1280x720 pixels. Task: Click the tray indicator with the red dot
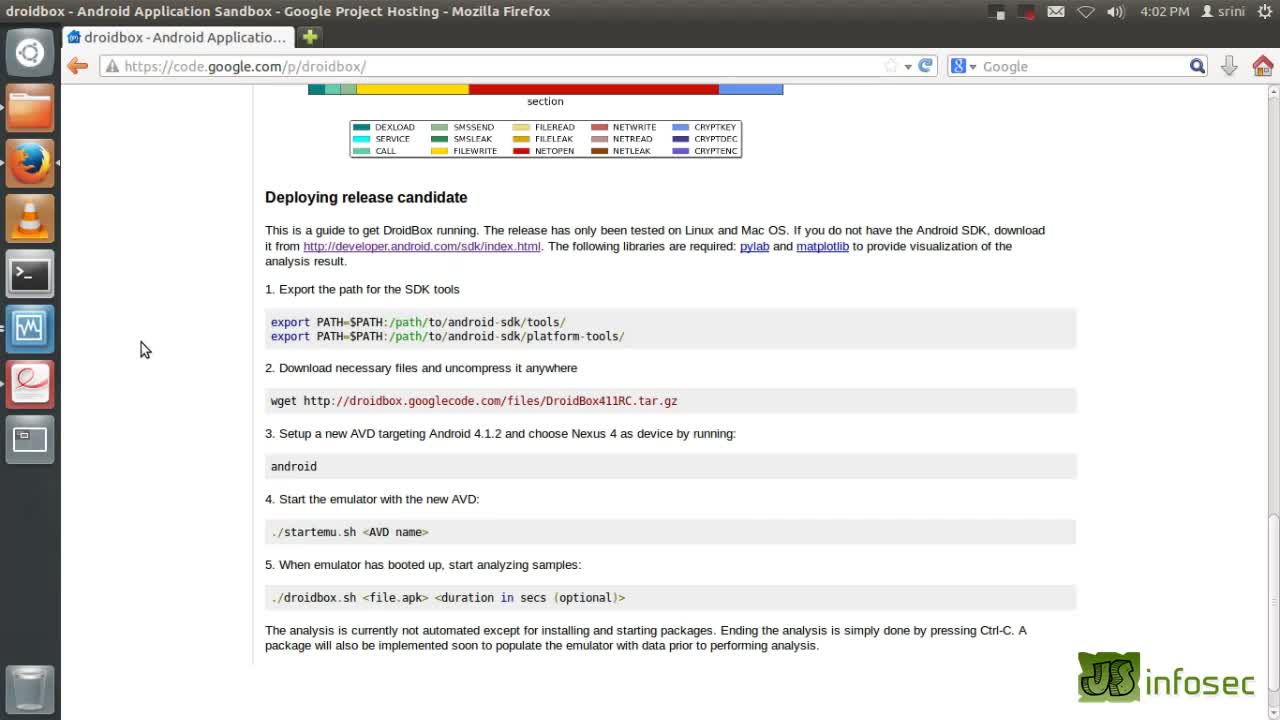(x=1026, y=12)
